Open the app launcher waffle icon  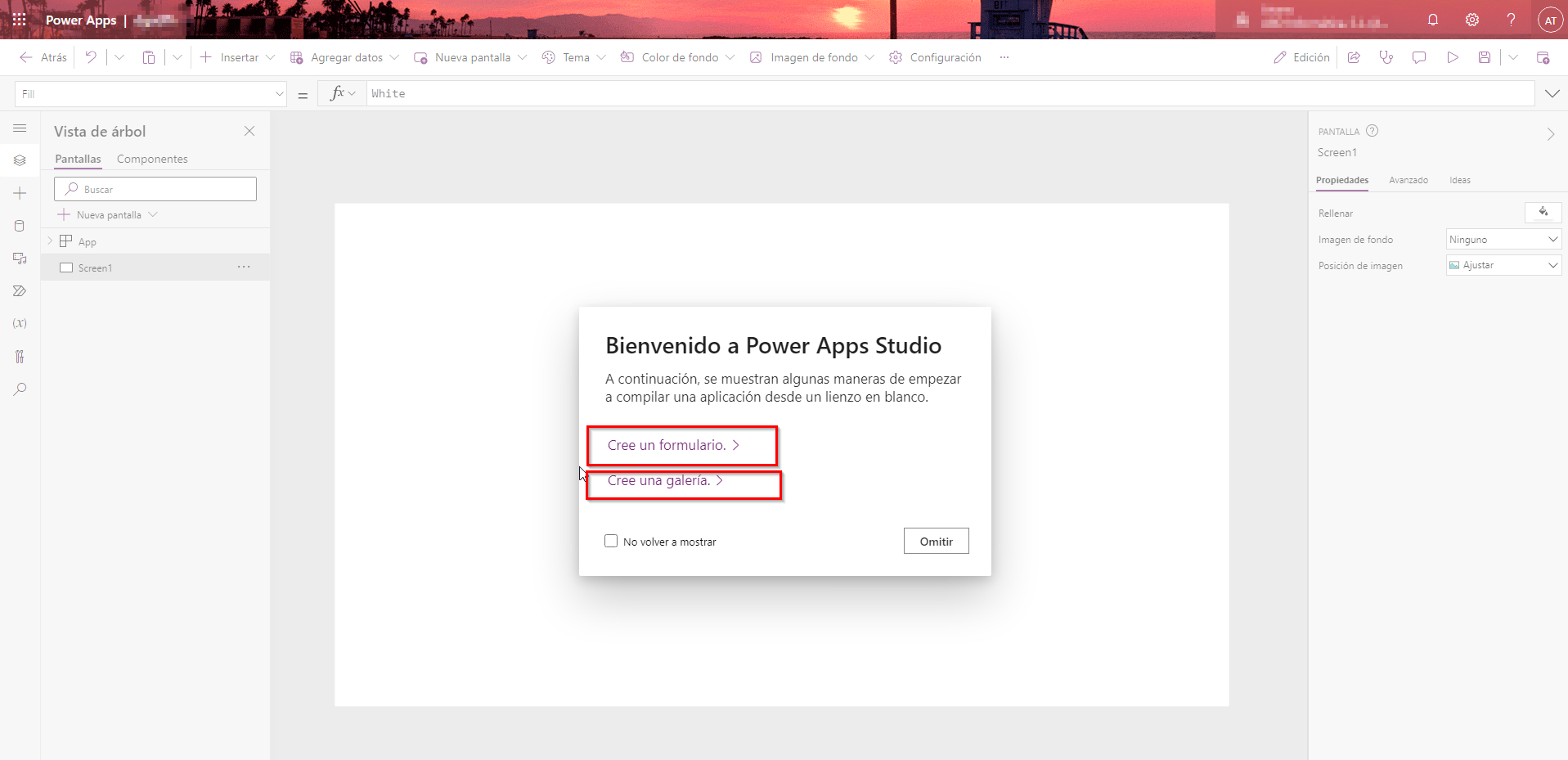point(20,20)
